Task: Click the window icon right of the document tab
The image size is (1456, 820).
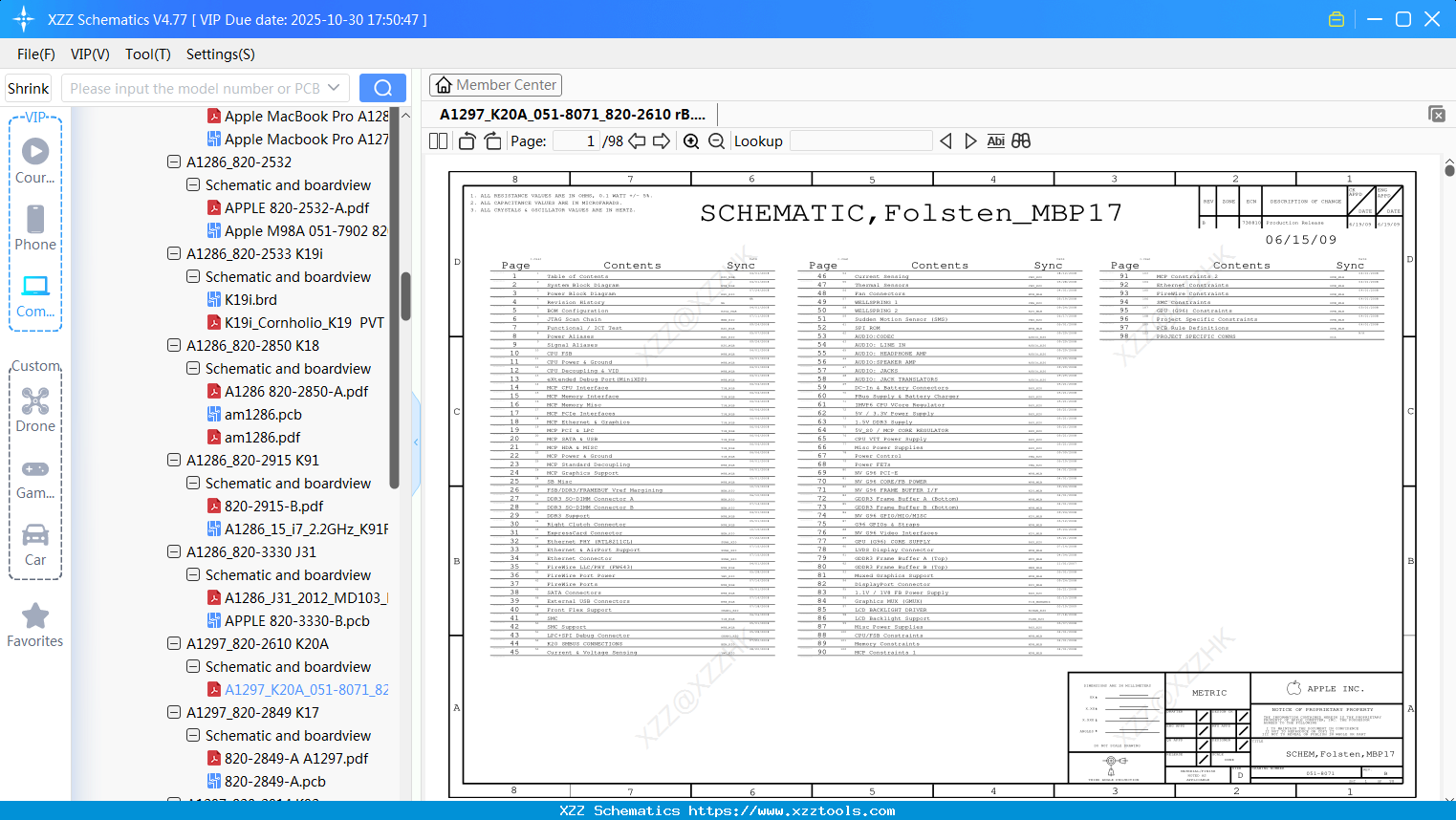Action: [x=1437, y=114]
